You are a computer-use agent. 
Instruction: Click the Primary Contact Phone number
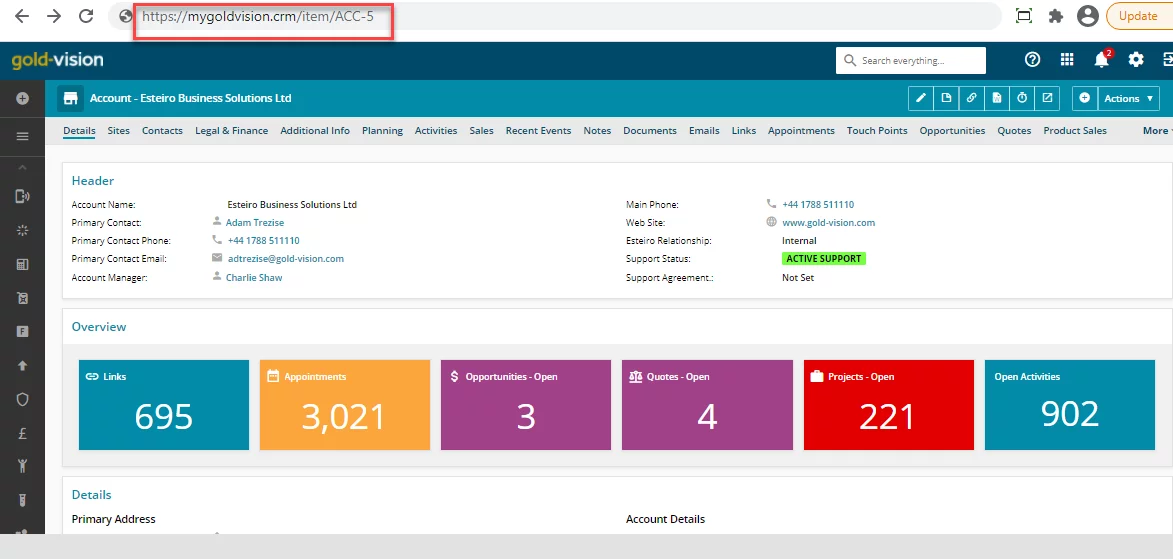click(263, 240)
